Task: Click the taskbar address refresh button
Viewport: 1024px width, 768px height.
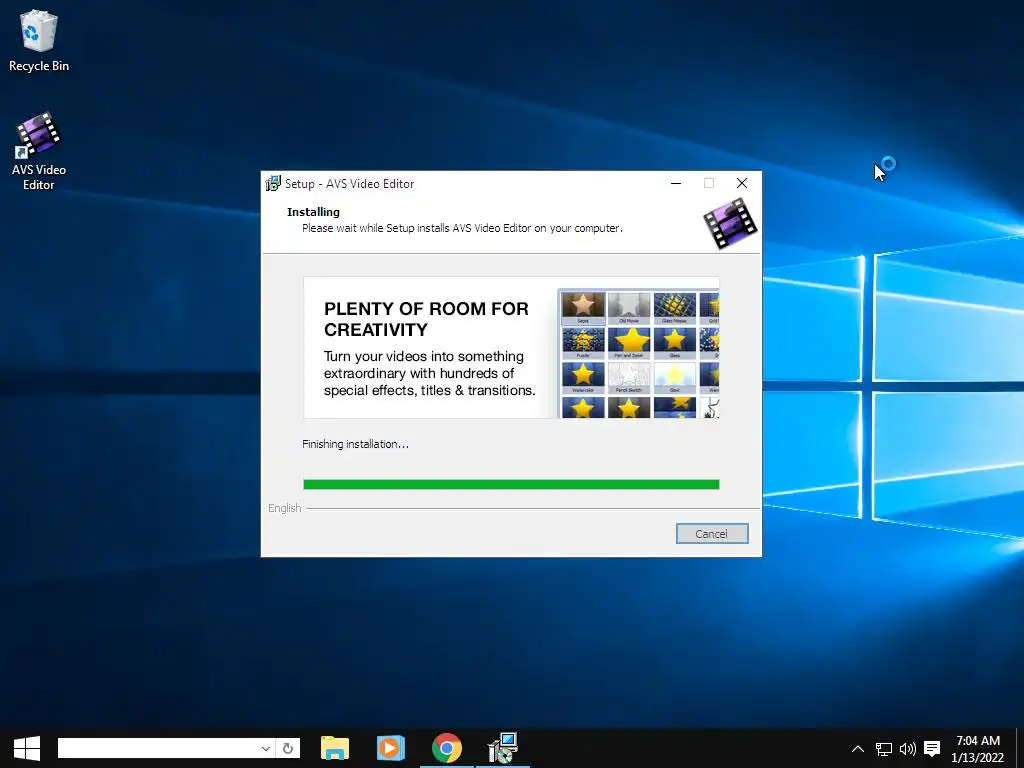Action: click(x=288, y=748)
